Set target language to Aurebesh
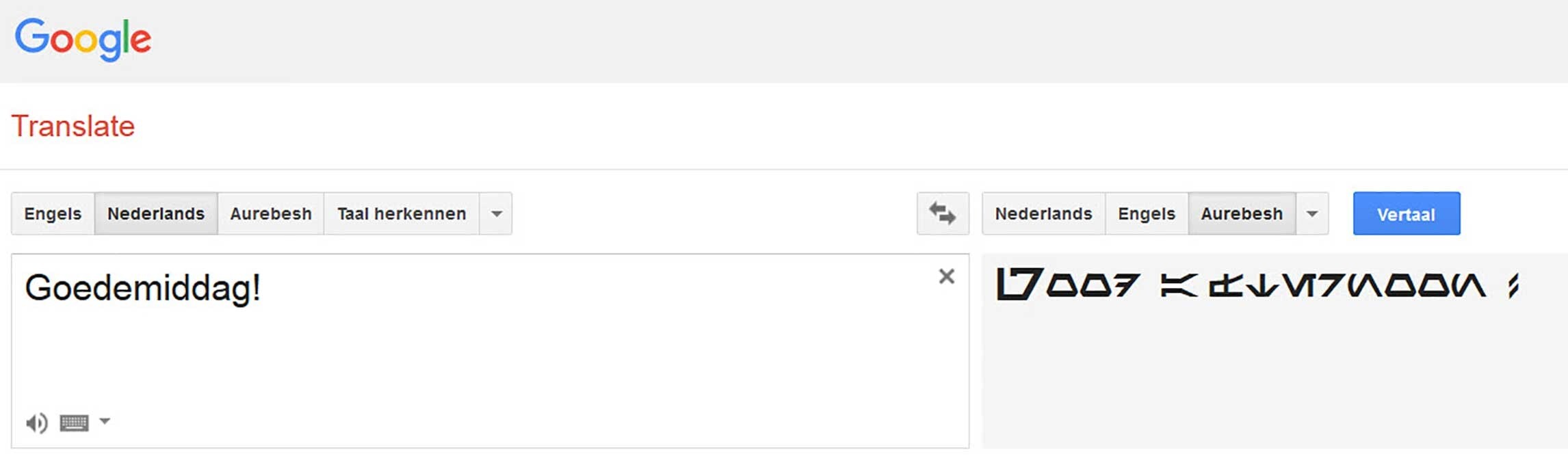Image resolution: width=1568 pixels, height=474 pixels. pyautogui.click(x=1242, y=213)
